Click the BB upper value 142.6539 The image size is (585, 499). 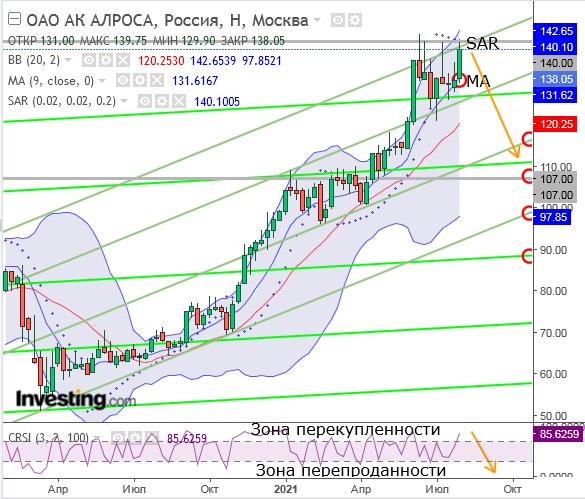(x=213, y=61)
